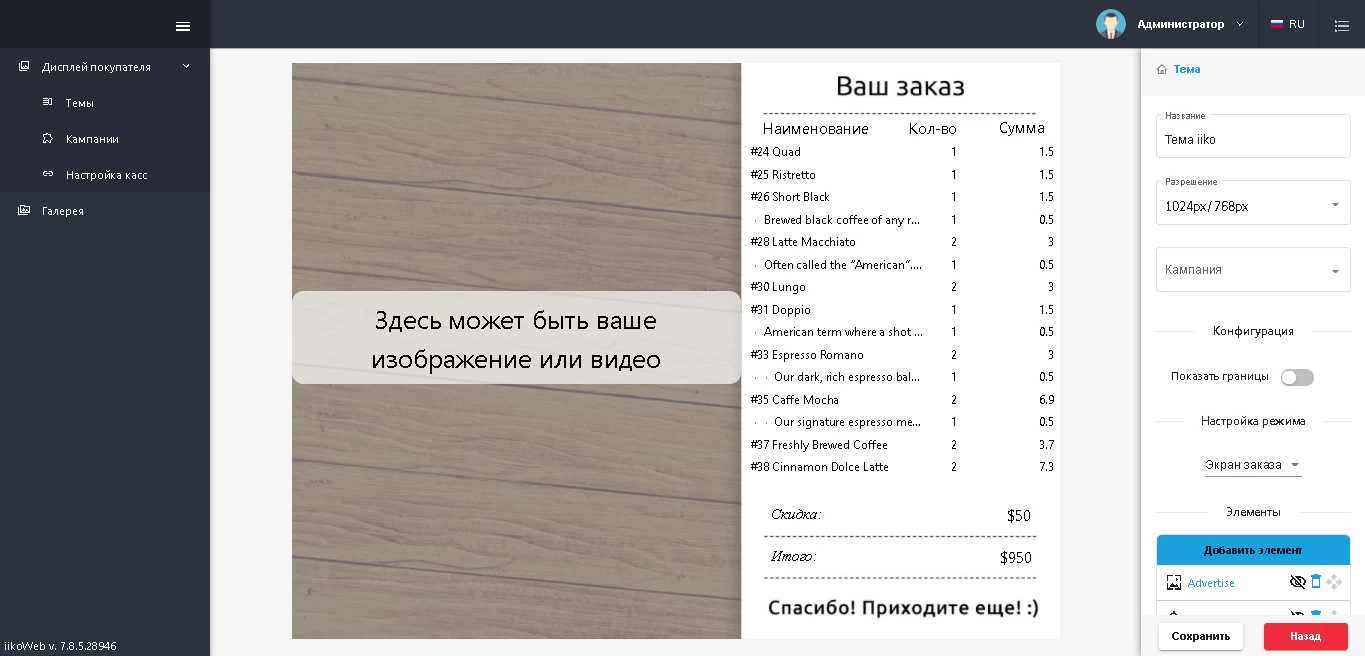This screenshot has width=1365, height=656.
Task: Open the RU language selector
Action: (1287, 24)
